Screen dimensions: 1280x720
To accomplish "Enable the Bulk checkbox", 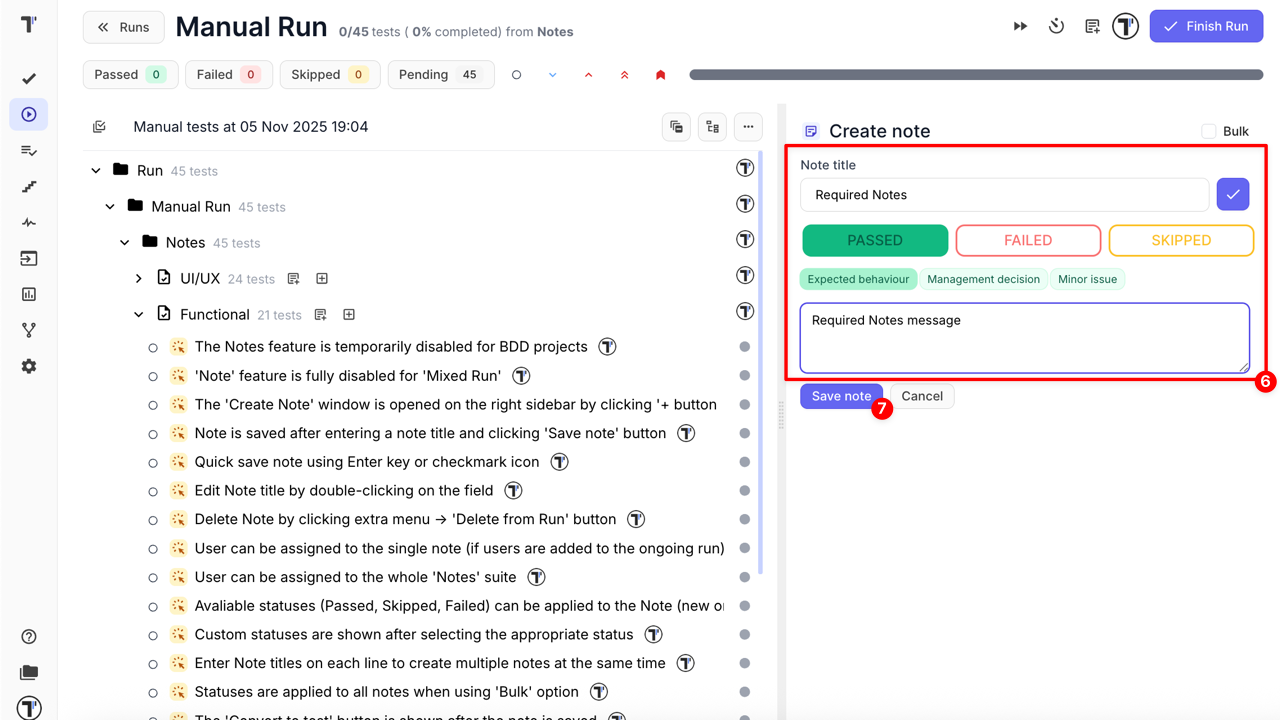I will pyautogui.click(x=1209, y=131).
